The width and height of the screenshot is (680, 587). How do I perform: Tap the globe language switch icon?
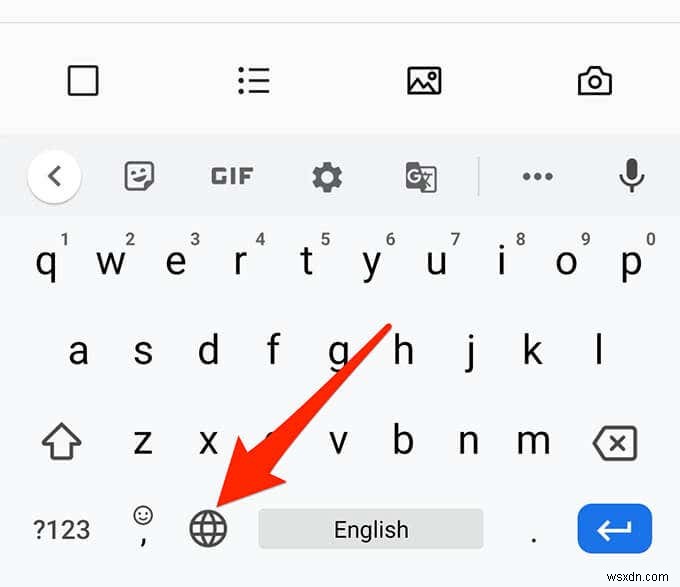[x=208, y=528]
